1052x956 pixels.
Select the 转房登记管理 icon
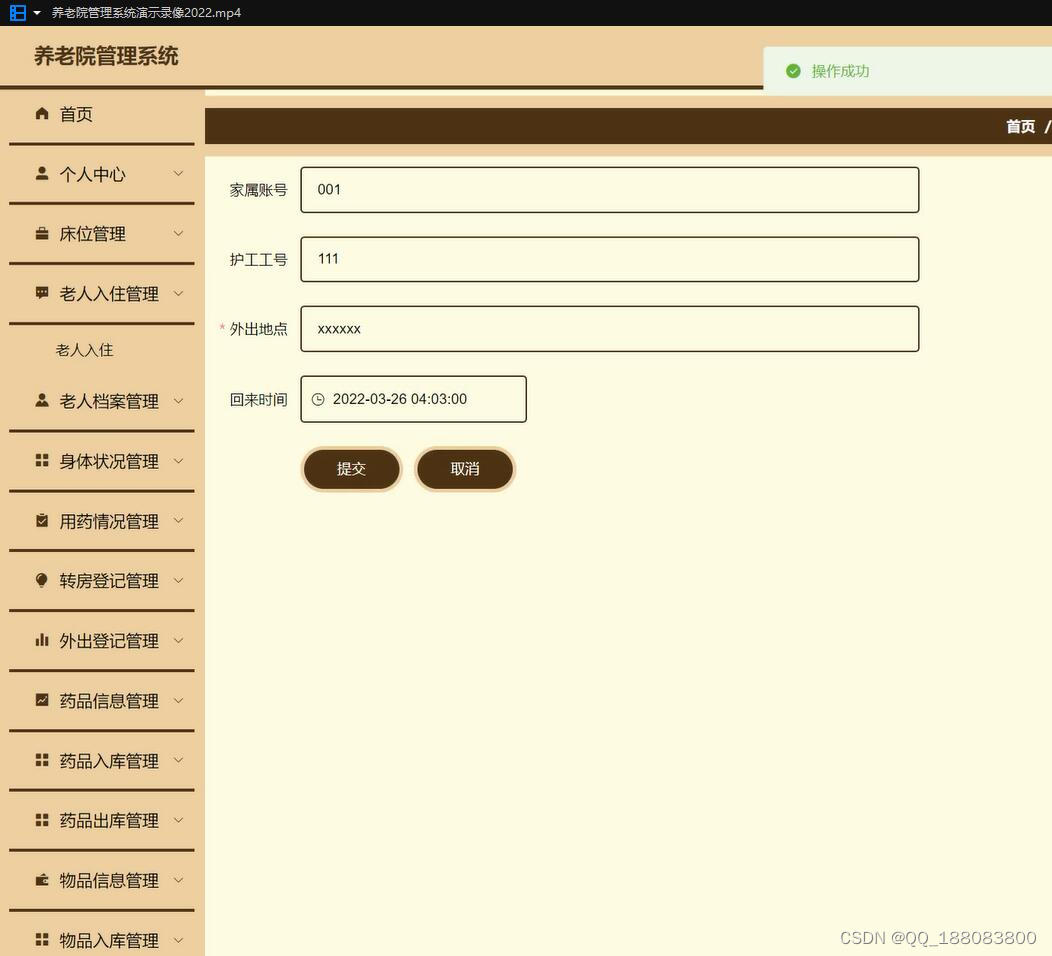click(x=41, y=580)
